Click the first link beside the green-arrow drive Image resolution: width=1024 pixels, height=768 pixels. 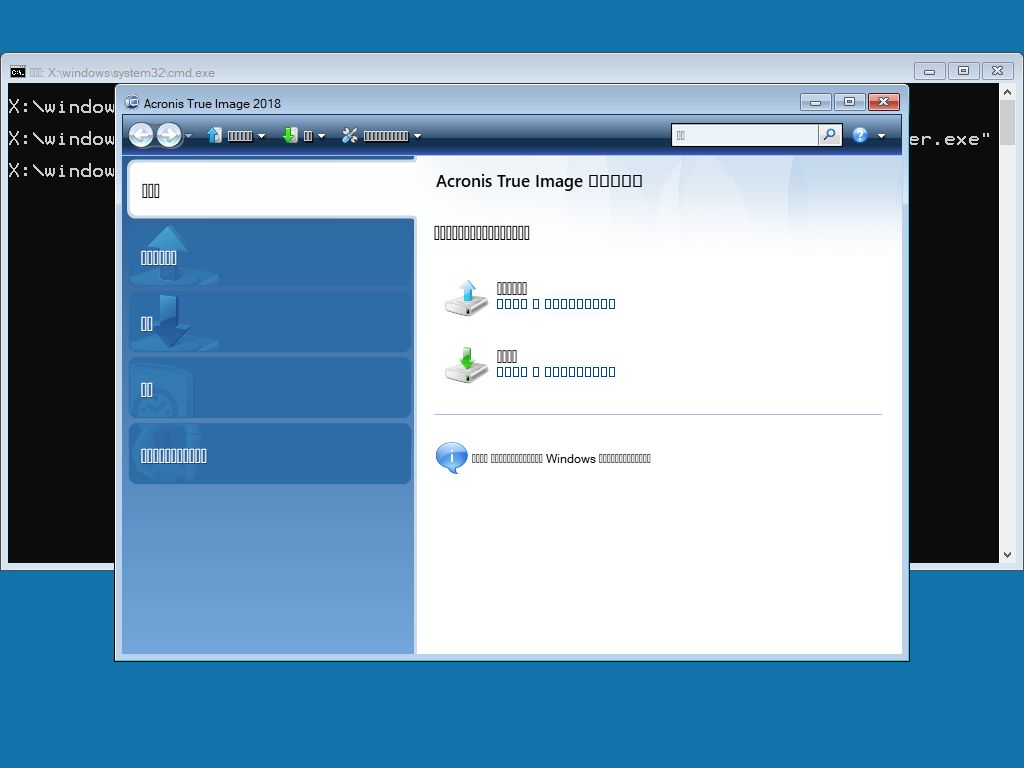[511, 372]
